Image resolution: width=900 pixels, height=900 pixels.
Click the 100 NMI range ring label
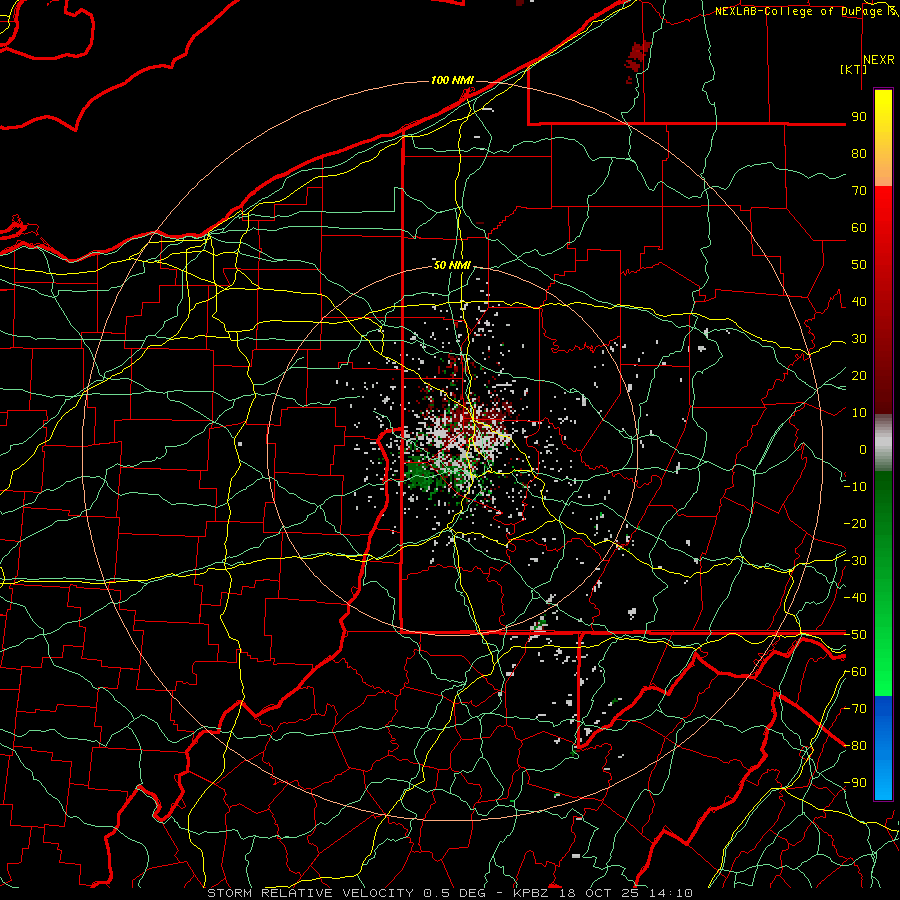[452, 80]
